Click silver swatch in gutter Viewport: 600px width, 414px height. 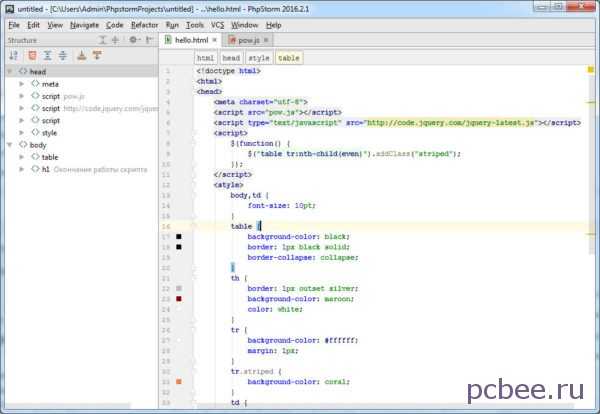(179, 288)
